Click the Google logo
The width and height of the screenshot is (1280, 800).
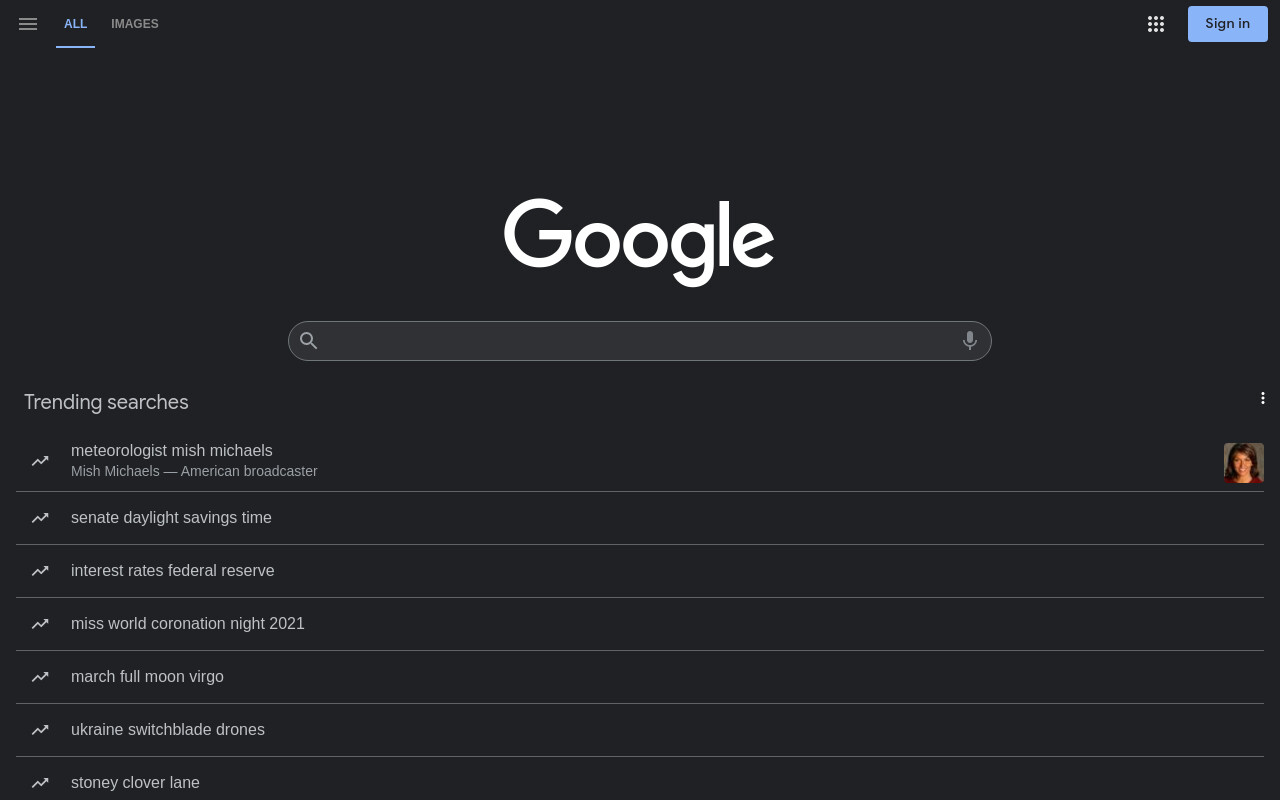pyautogui.click(x=639, y=242)
